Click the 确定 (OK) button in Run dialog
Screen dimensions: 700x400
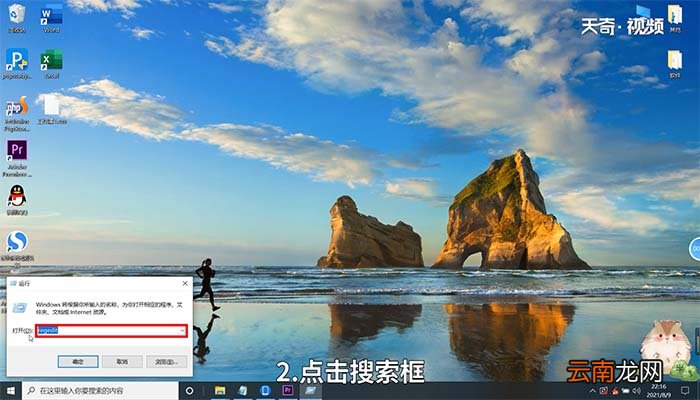(x=78, y=362)
